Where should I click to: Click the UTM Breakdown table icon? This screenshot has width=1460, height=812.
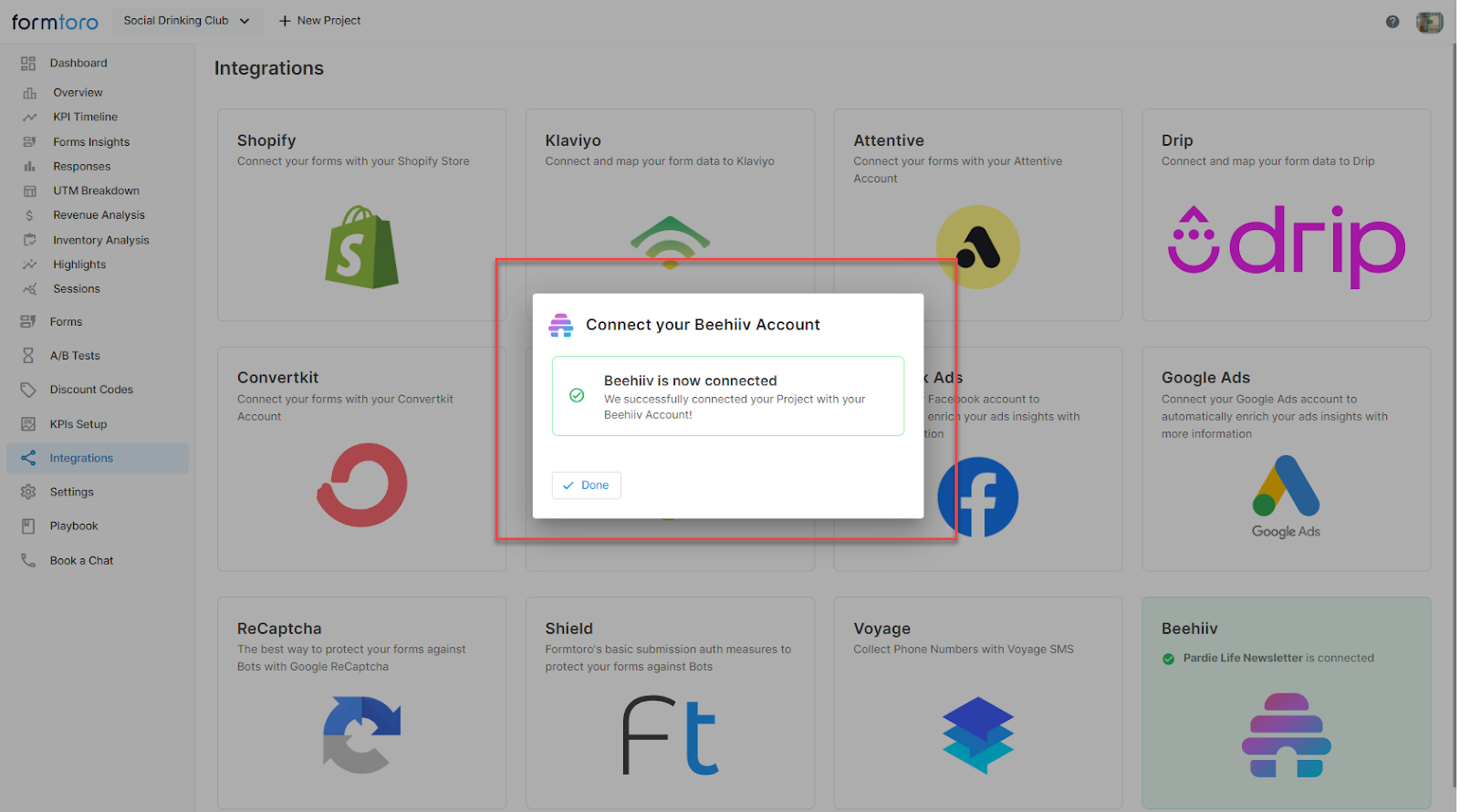pos(30,192)
